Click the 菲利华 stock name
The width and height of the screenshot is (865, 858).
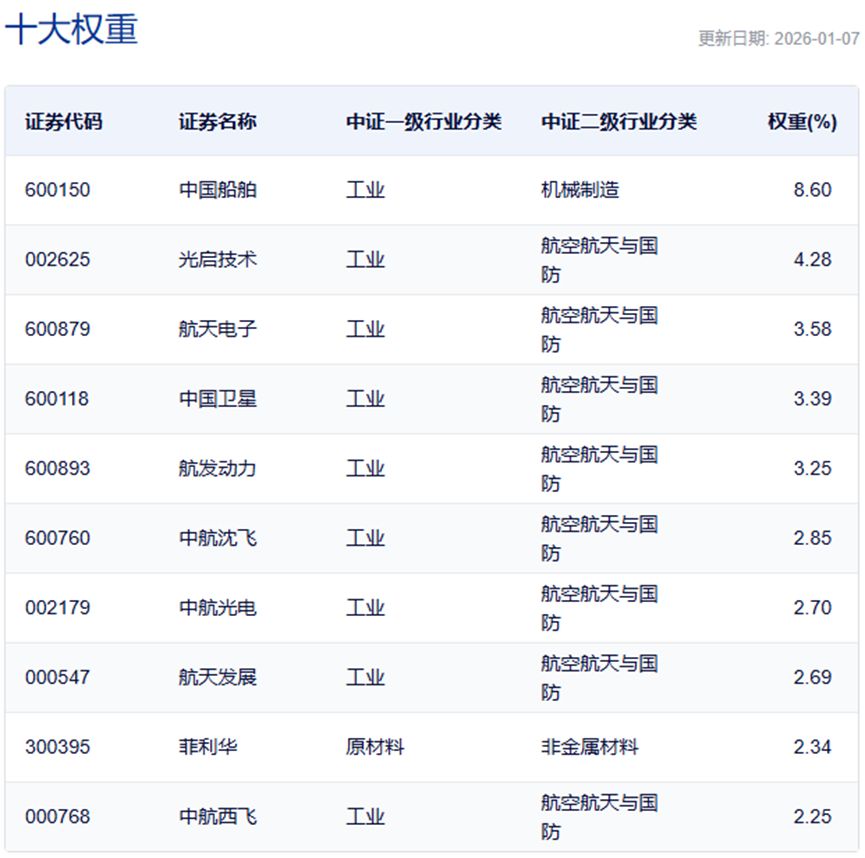(208, 747)
